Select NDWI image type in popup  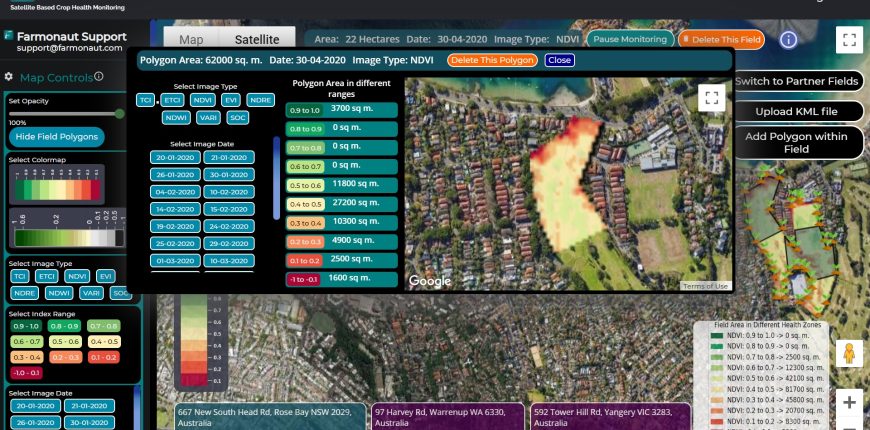[177, 118]
